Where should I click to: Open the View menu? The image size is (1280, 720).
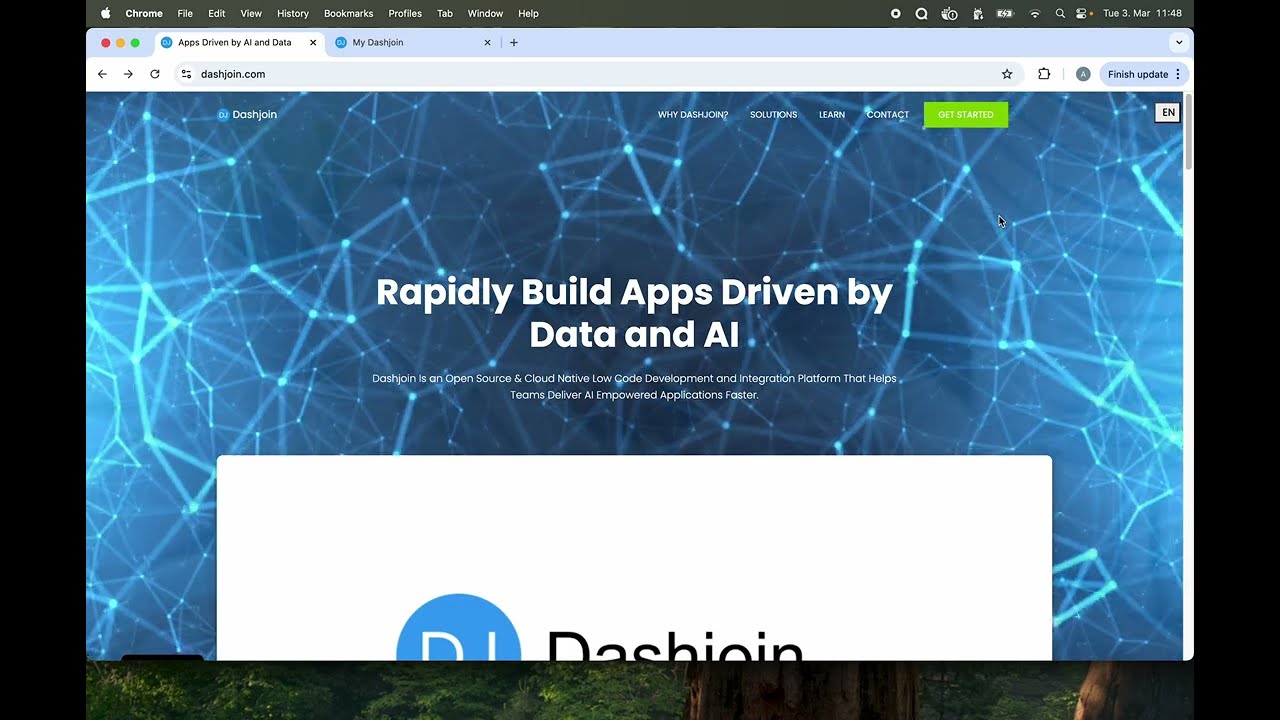[251, 14]
